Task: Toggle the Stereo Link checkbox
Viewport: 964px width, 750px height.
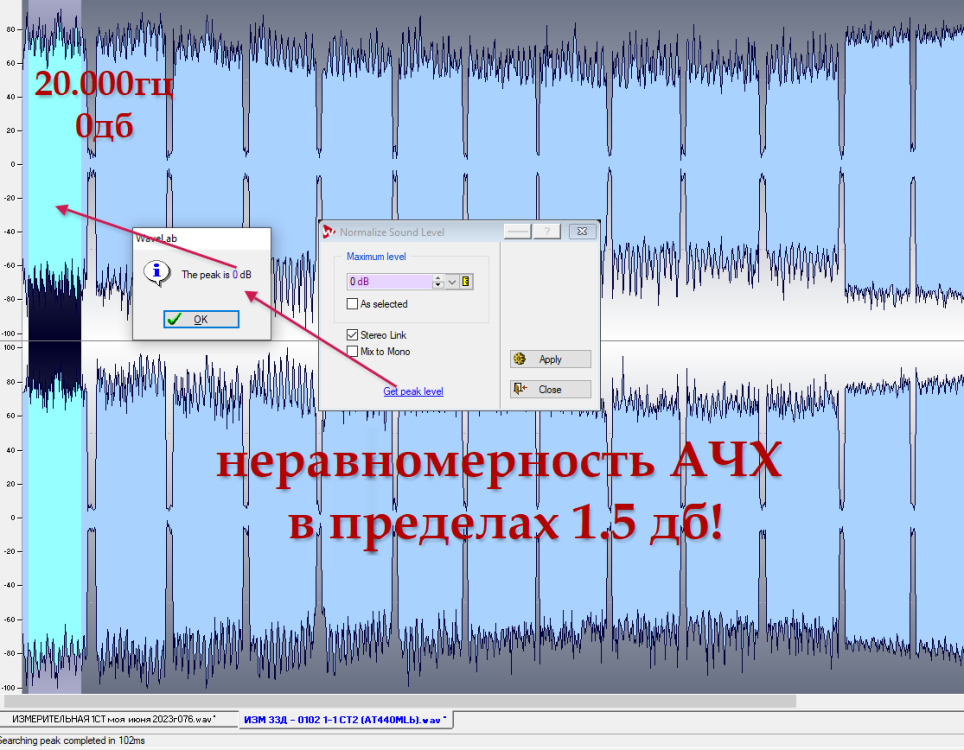Action: [x=352, y=335]
